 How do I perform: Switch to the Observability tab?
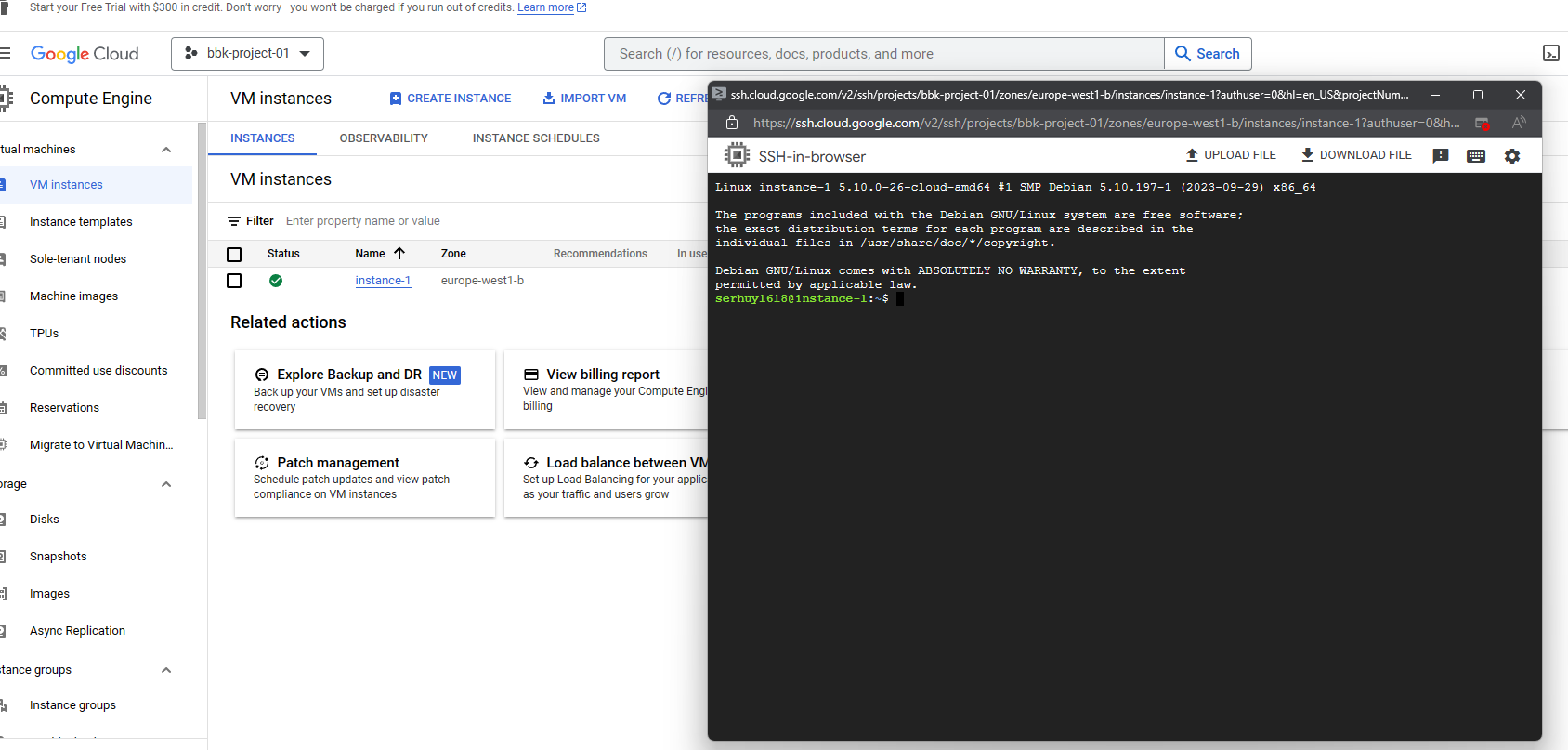tap(384, 138)
